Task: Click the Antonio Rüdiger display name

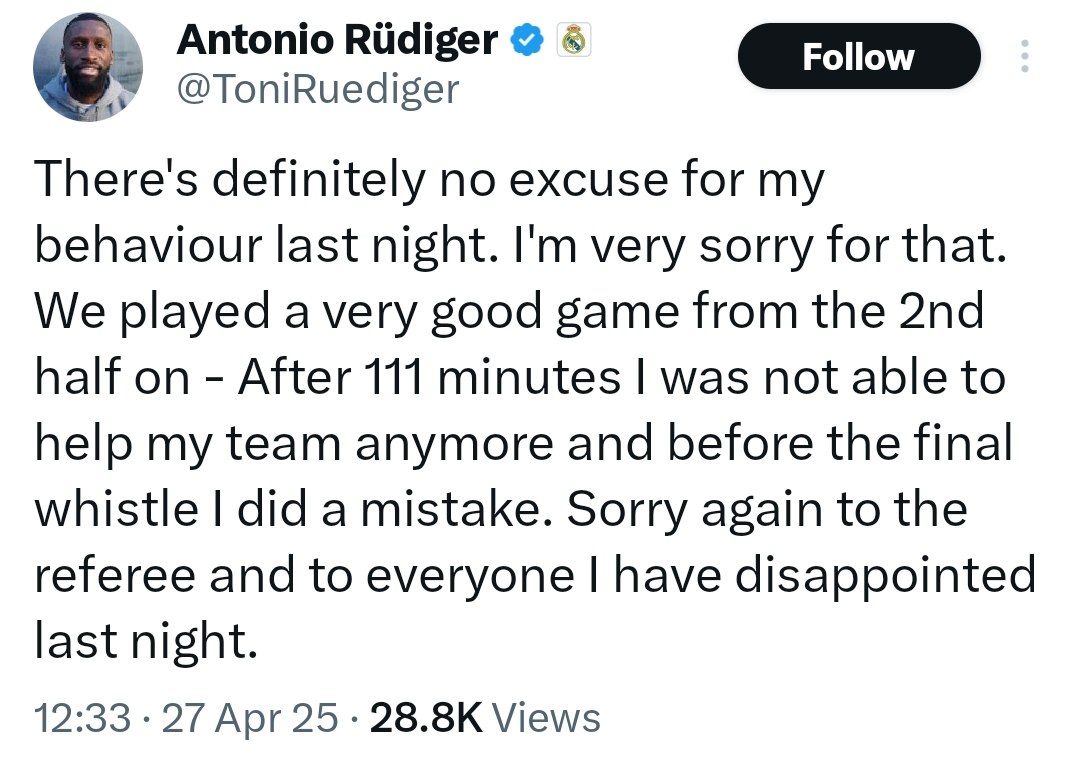Action: point(337,40)
